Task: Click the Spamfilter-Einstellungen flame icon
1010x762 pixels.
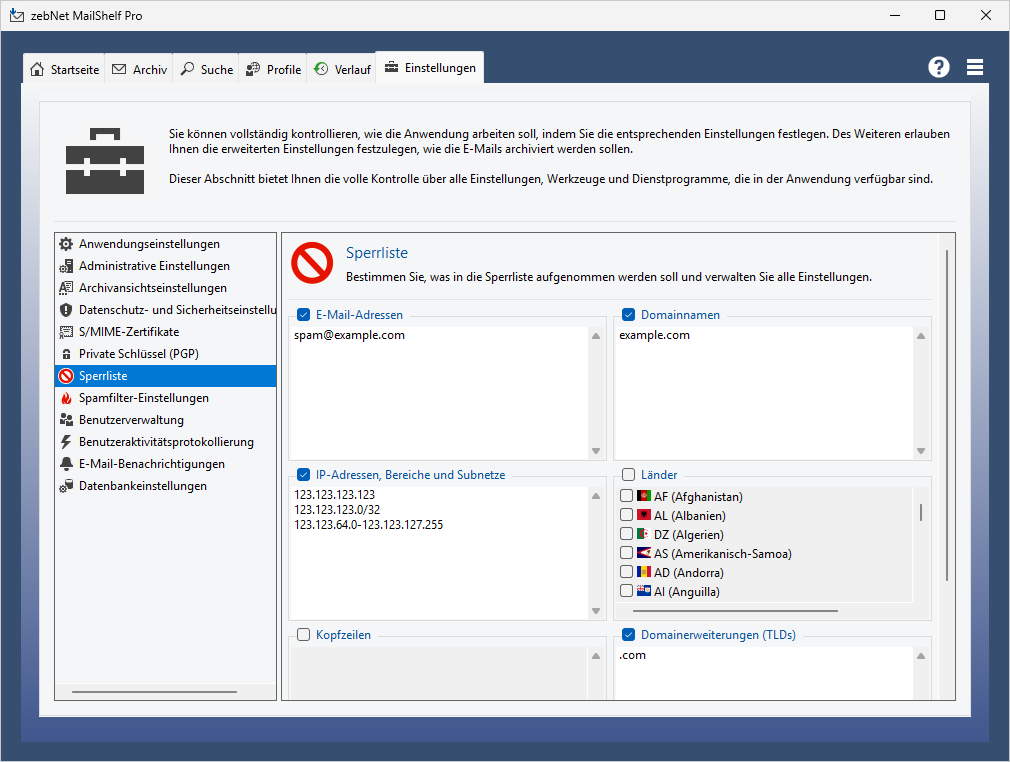Action: tap(66, 398)
